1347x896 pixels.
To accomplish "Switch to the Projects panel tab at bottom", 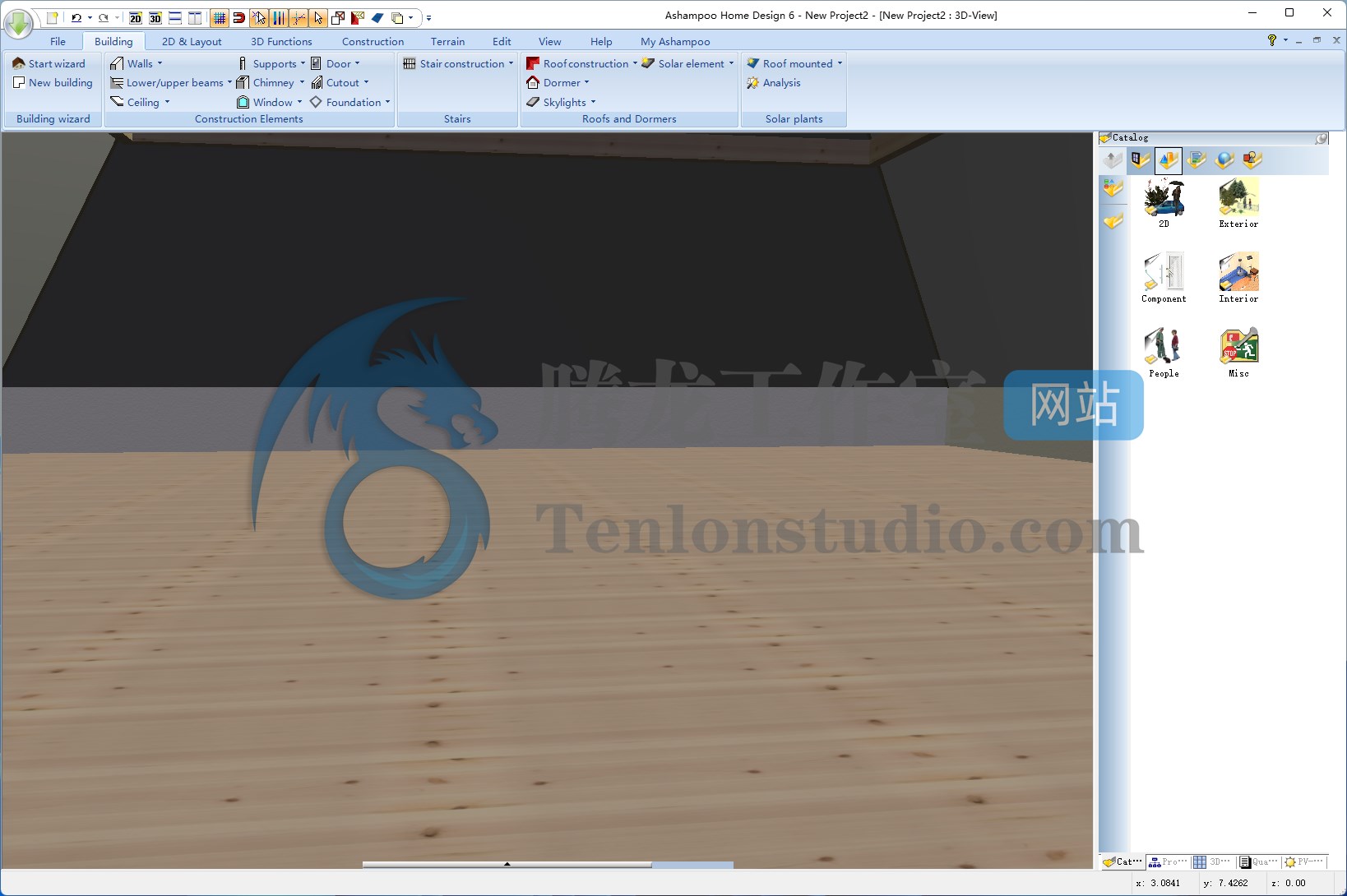I will coord(1168,861).
